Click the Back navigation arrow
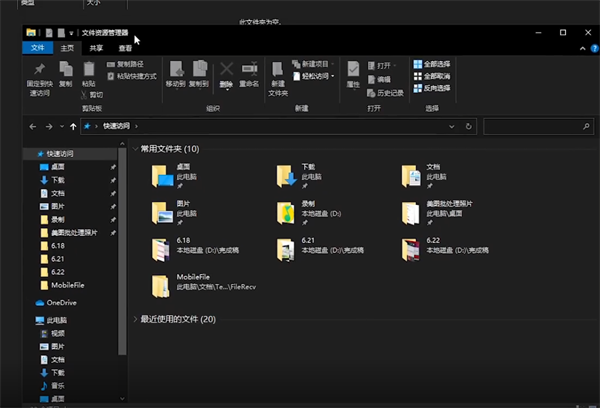 pyautogui.click(x=33, y=126)
